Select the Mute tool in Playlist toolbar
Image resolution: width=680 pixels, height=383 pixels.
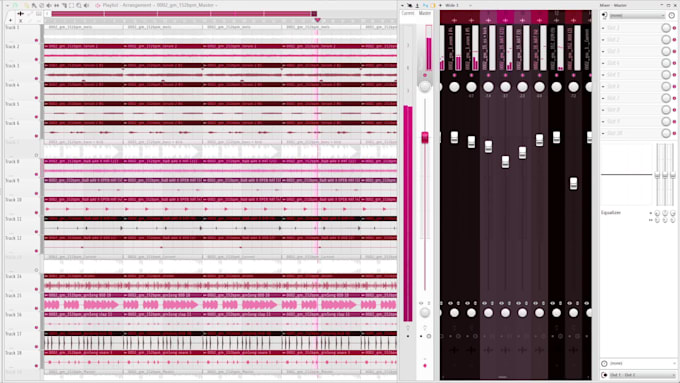pos(49,5)
